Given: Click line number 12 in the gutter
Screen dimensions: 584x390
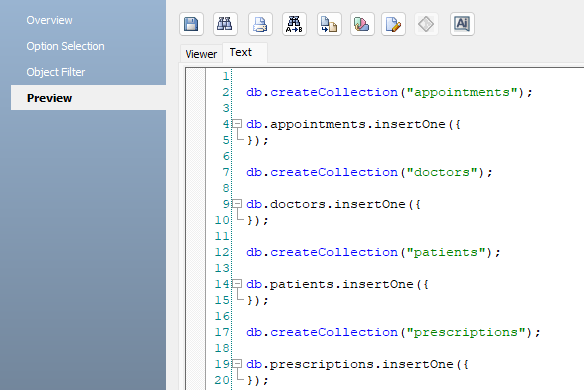Looking at the screenshot, I should [x=222, y=252].
